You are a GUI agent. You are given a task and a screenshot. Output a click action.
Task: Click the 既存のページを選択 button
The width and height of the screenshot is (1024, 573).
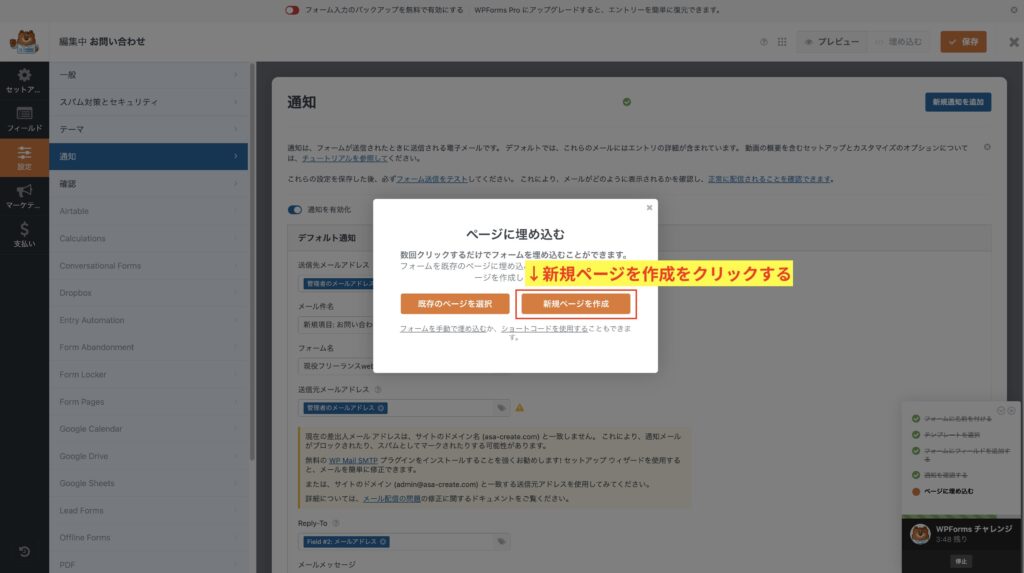coord(455,303)
